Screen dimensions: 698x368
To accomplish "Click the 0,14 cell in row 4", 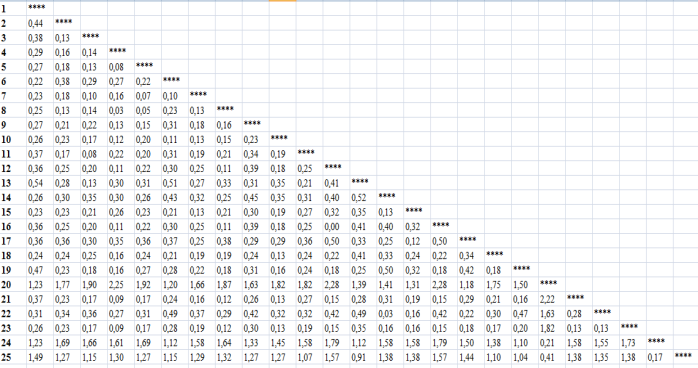I will coord(94,53).
